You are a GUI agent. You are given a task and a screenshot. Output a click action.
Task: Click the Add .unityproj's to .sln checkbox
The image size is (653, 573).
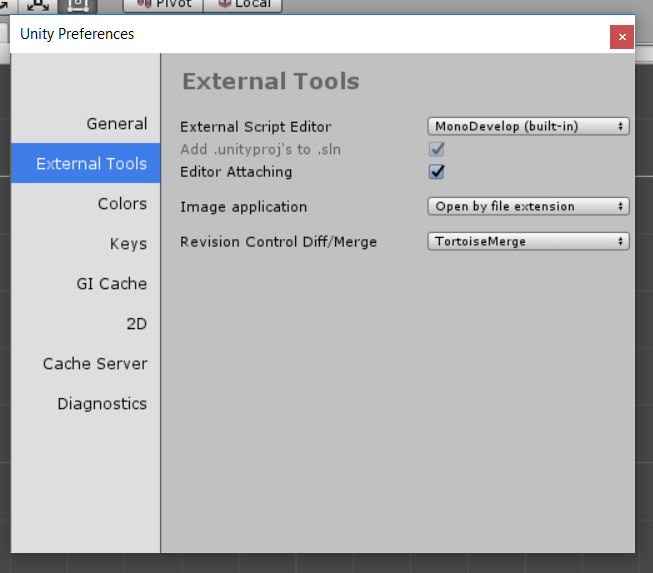coord(436,149)
